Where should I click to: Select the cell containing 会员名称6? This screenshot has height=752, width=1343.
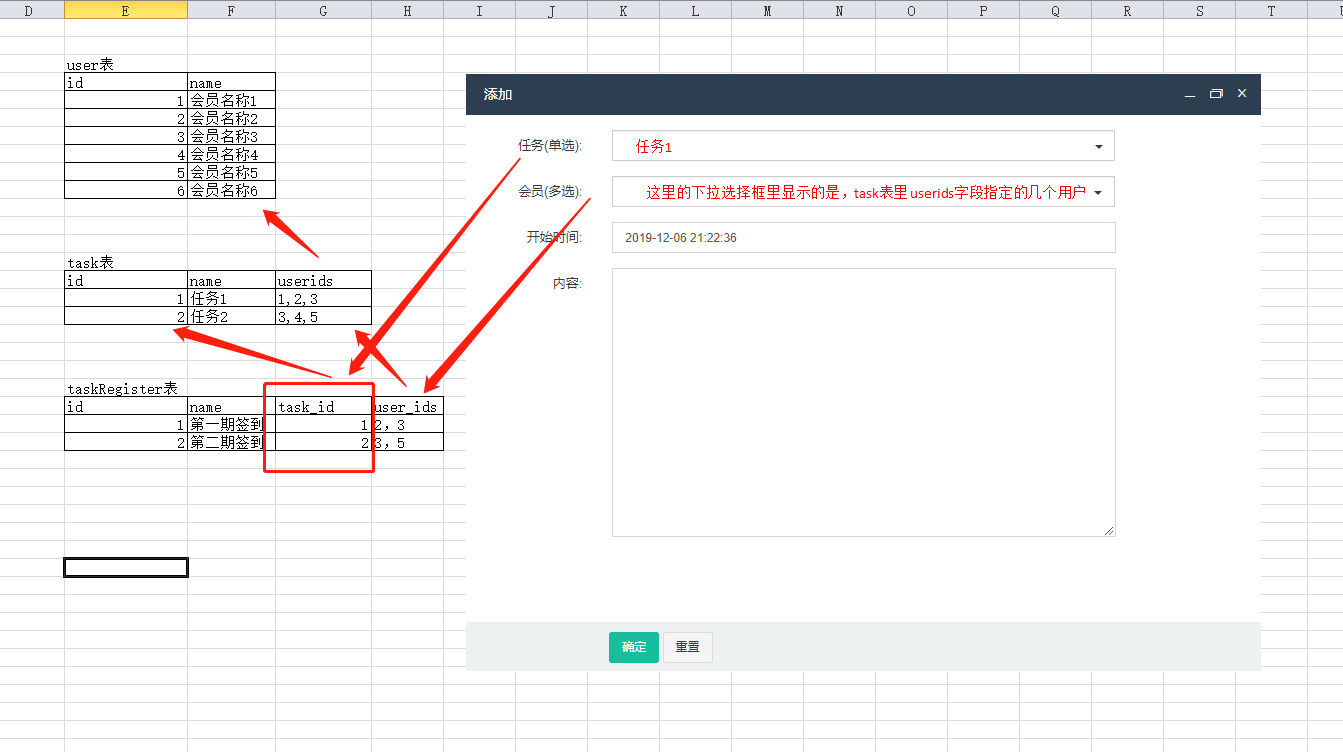pyautogui.click(x=231, y=190)
